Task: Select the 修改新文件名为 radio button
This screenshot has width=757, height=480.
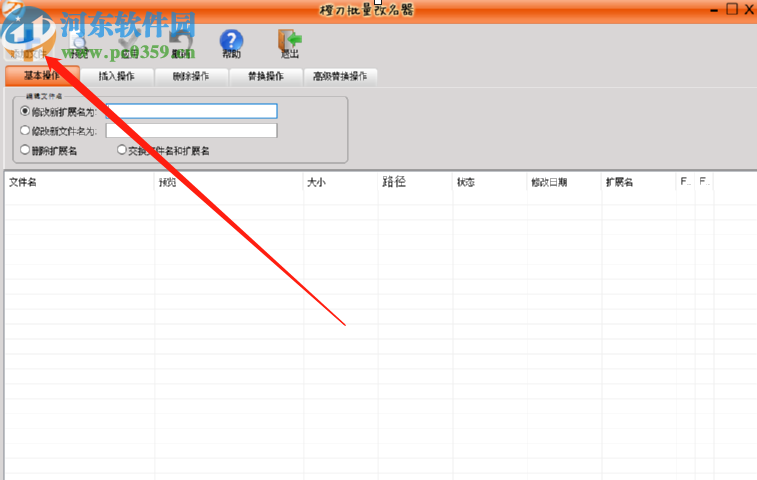Action: click(x=25, y=130)
